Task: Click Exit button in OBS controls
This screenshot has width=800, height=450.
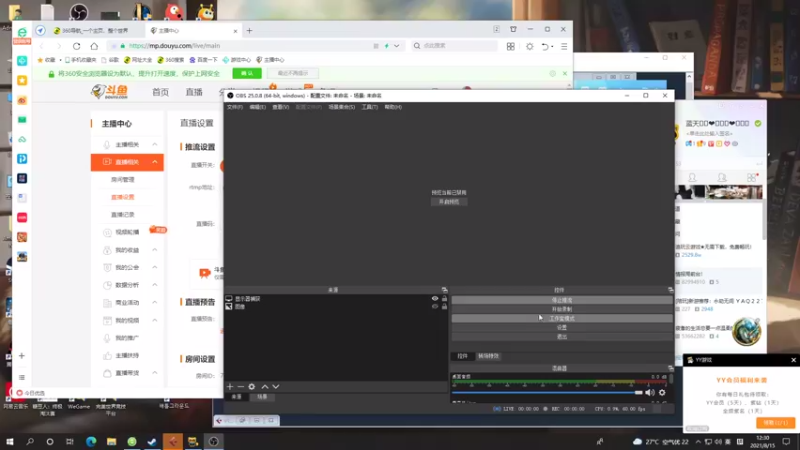Action: click(562, 337)
